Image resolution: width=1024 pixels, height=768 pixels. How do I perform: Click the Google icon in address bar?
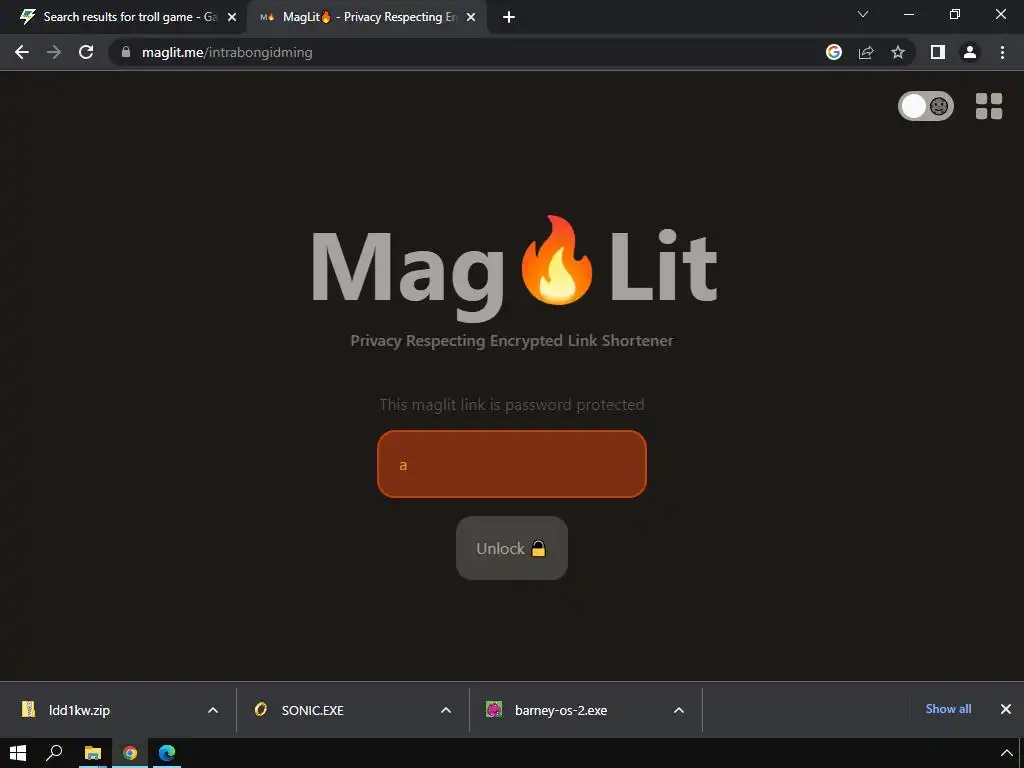834,52
